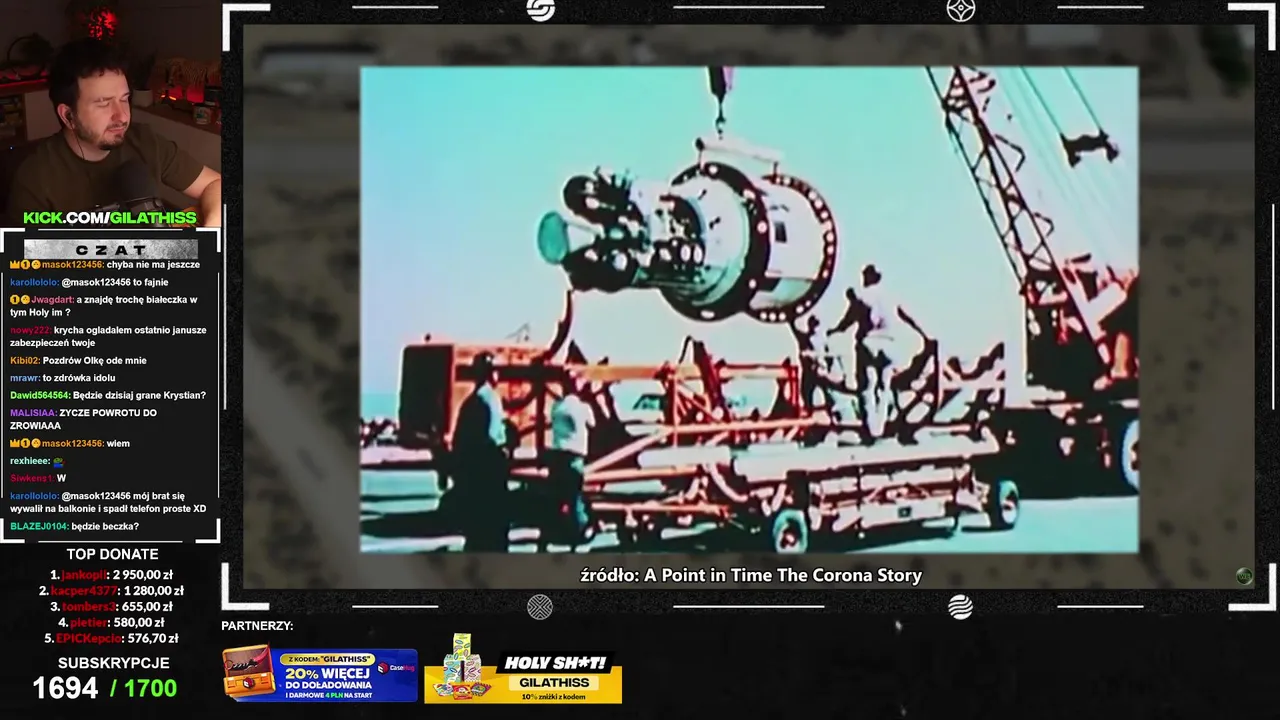Click message 'będzie beczka?'
The width and height of the screenshot is (1280, 720).
pyautogui.click(x=105, y=526)
